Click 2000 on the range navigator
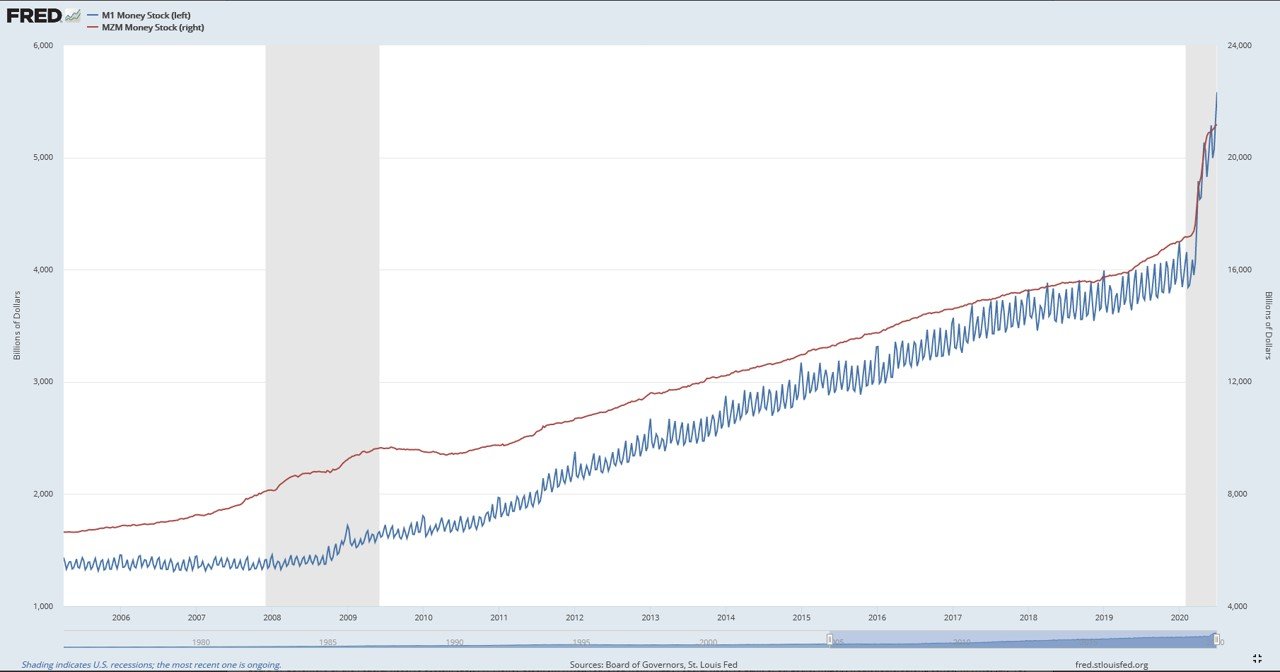This screenshot has height=672, width=1280. tap(708, 642)
